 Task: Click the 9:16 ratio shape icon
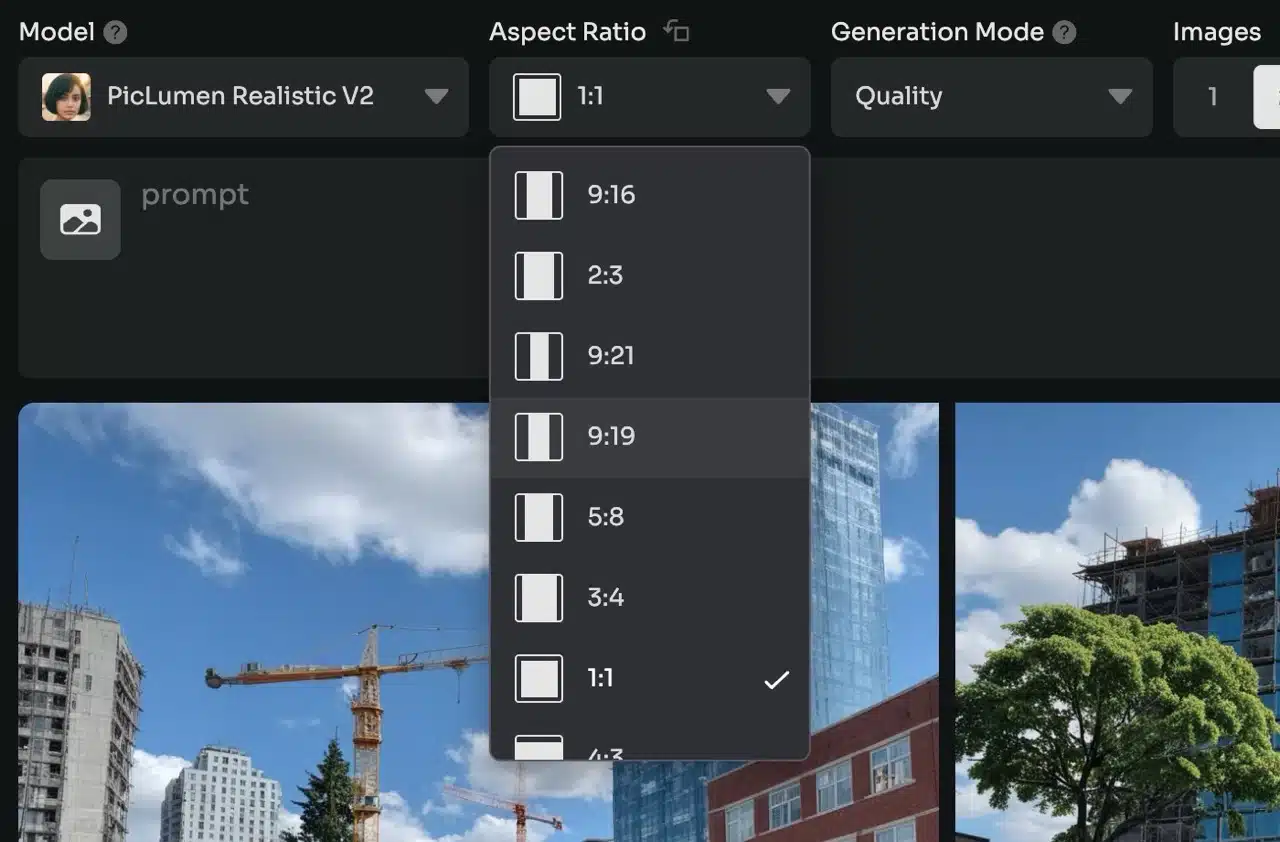pos(538,195)
